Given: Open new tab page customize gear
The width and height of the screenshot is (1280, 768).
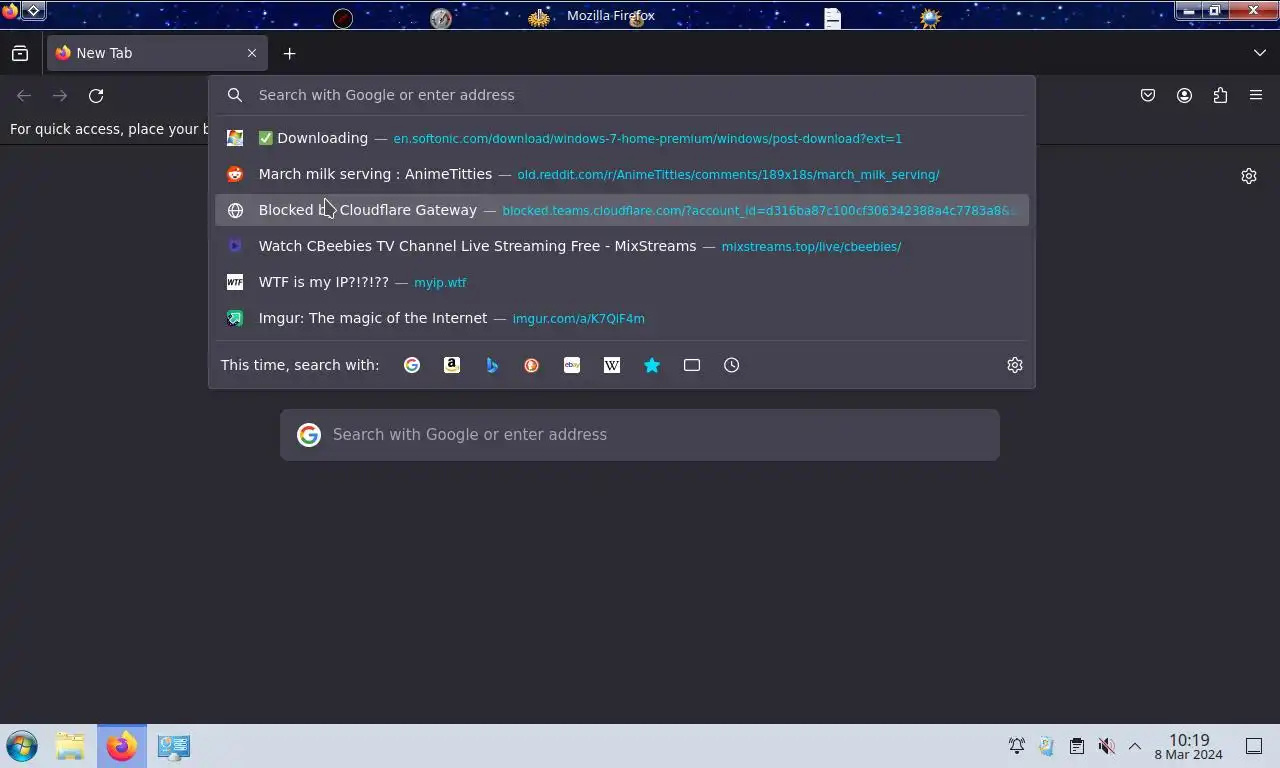Looking at the screenshot, I should click(x=1249, y=176).
